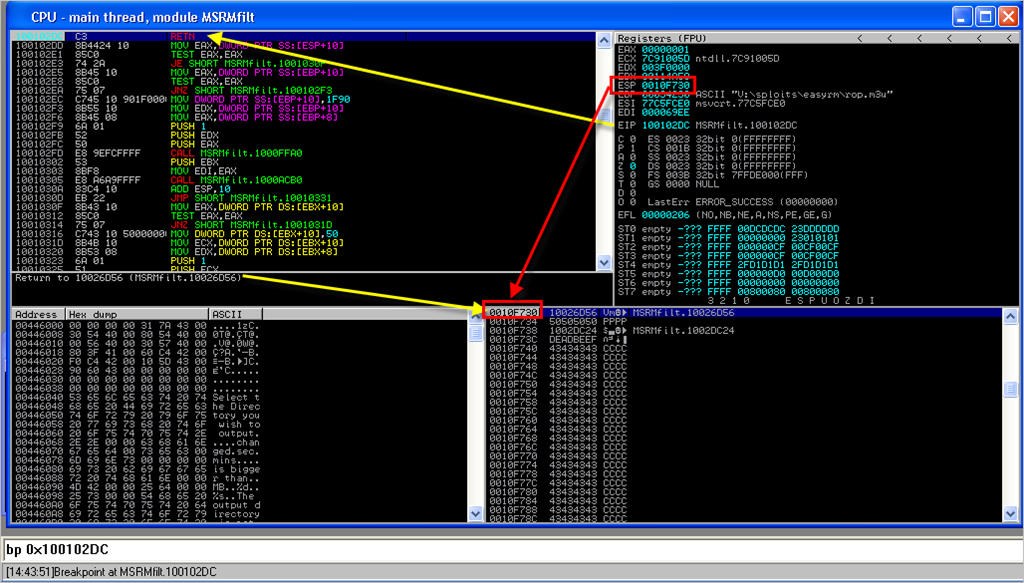The width and height of the screenshot is (1024, 583).
Task: Click the stack pane scroll-down arrow
Action: coord(1012,514)
